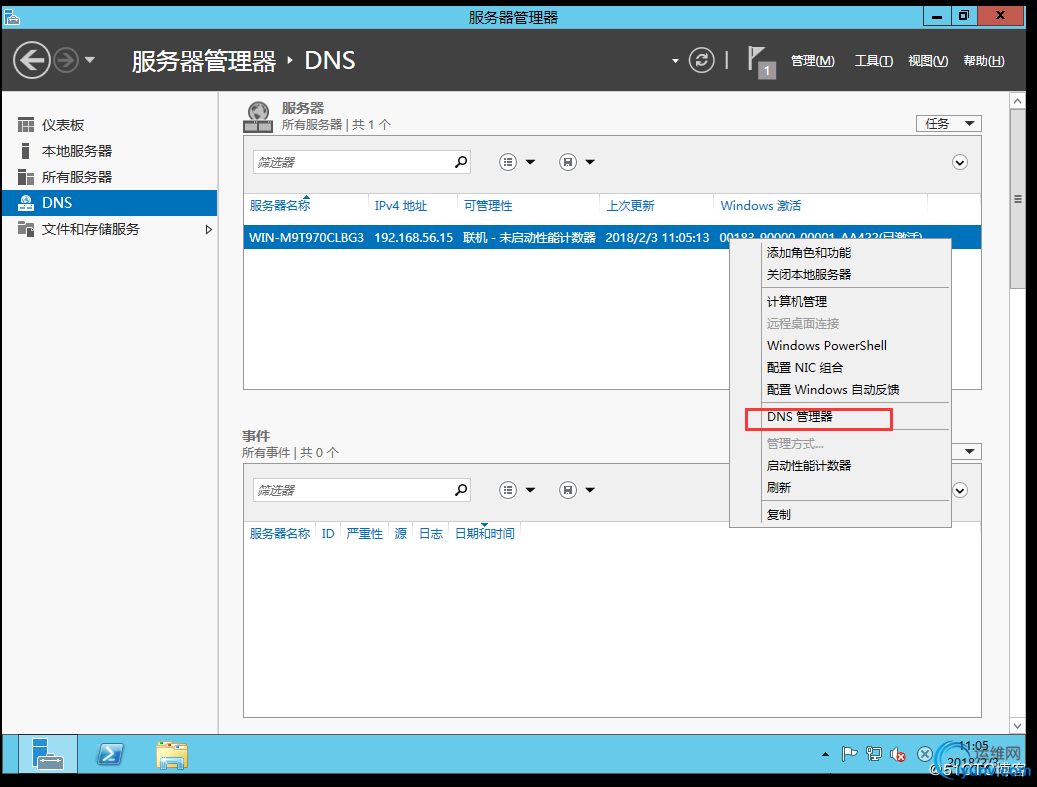The width and height of the screenshot is (1037, 787).
Task: Click the main vertical scrollbar thumb
Action: pos(1018,198)
